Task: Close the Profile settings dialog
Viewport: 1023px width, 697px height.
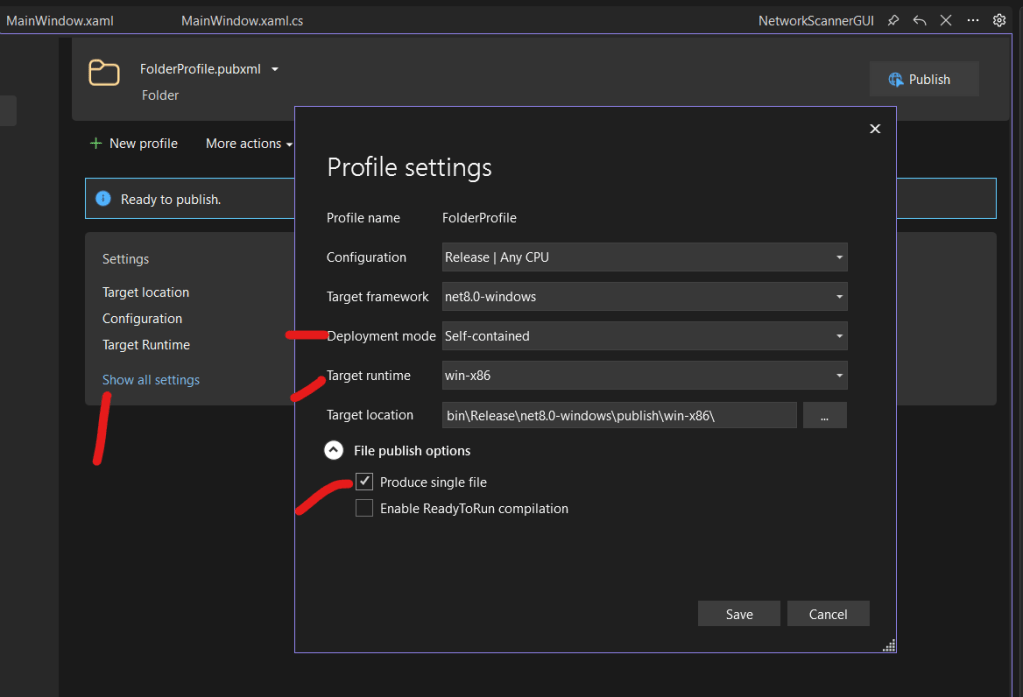Action: 875,129
